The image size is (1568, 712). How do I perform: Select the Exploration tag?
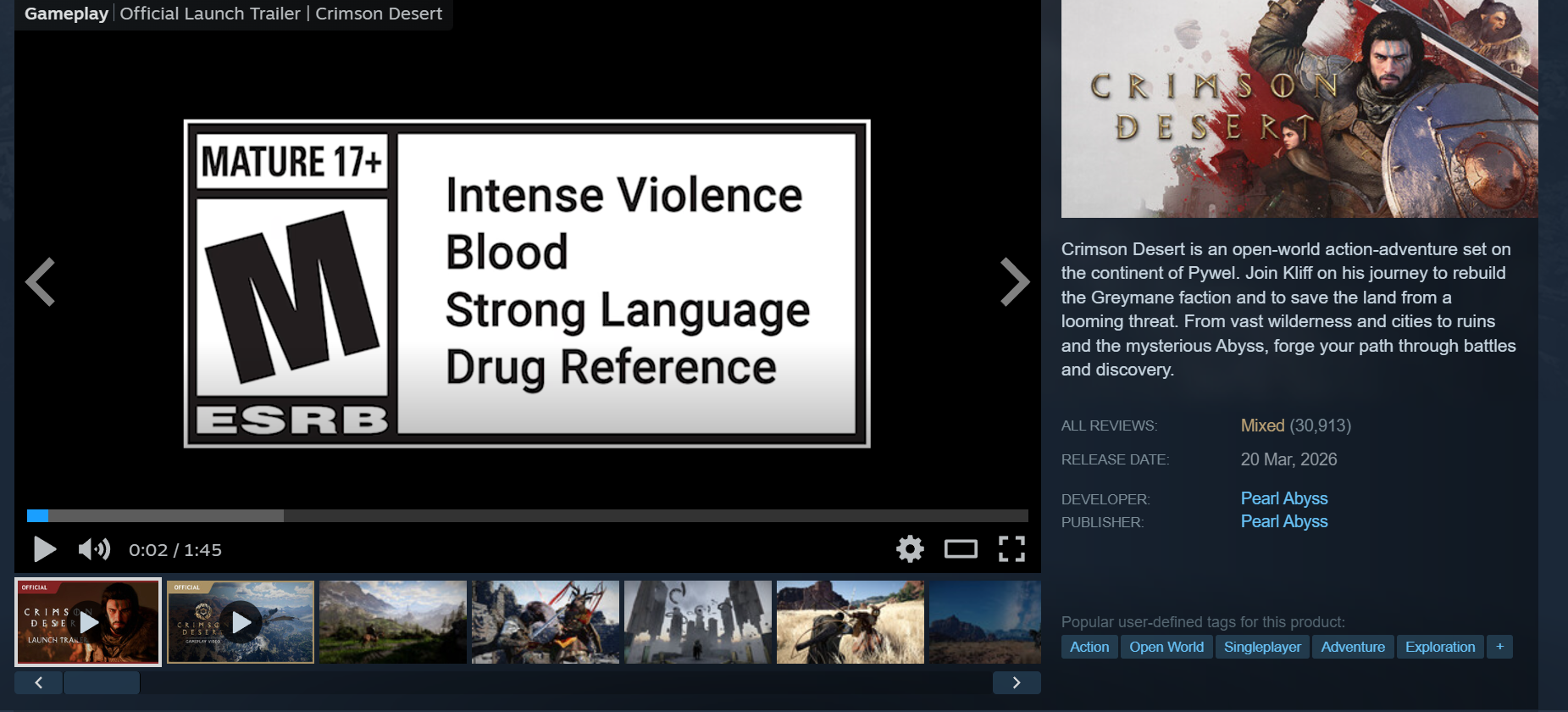pyautogui.click(x=1440, y=647)
